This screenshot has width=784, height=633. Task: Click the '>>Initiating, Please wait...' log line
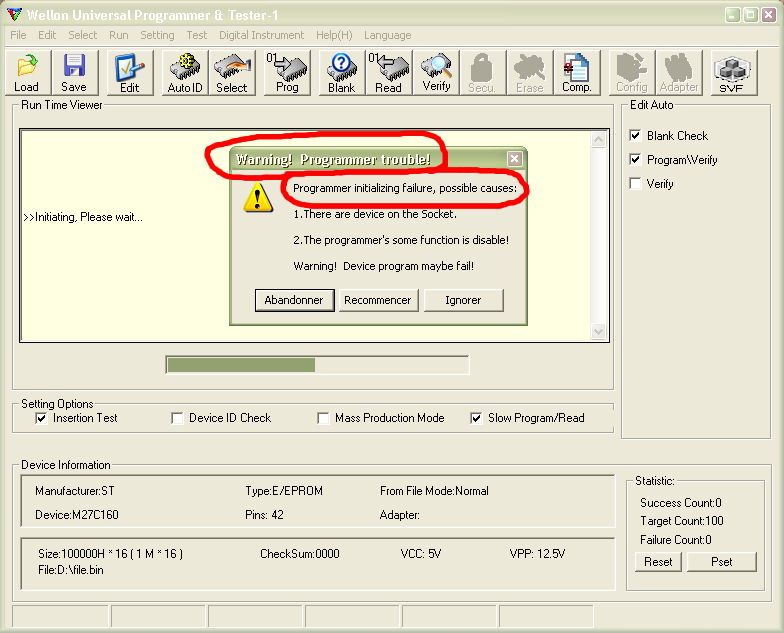point(83,217)
